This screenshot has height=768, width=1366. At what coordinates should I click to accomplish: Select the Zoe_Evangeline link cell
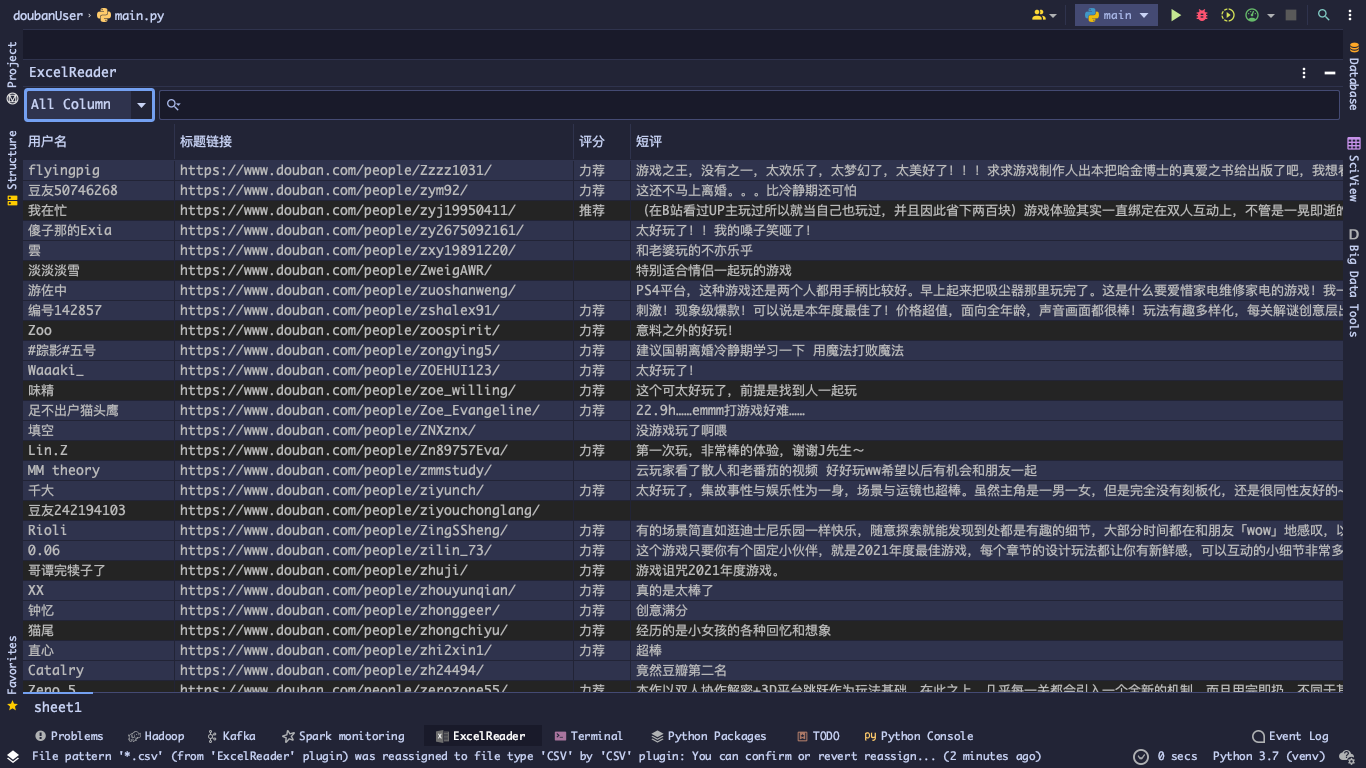(x=375, y=410)
